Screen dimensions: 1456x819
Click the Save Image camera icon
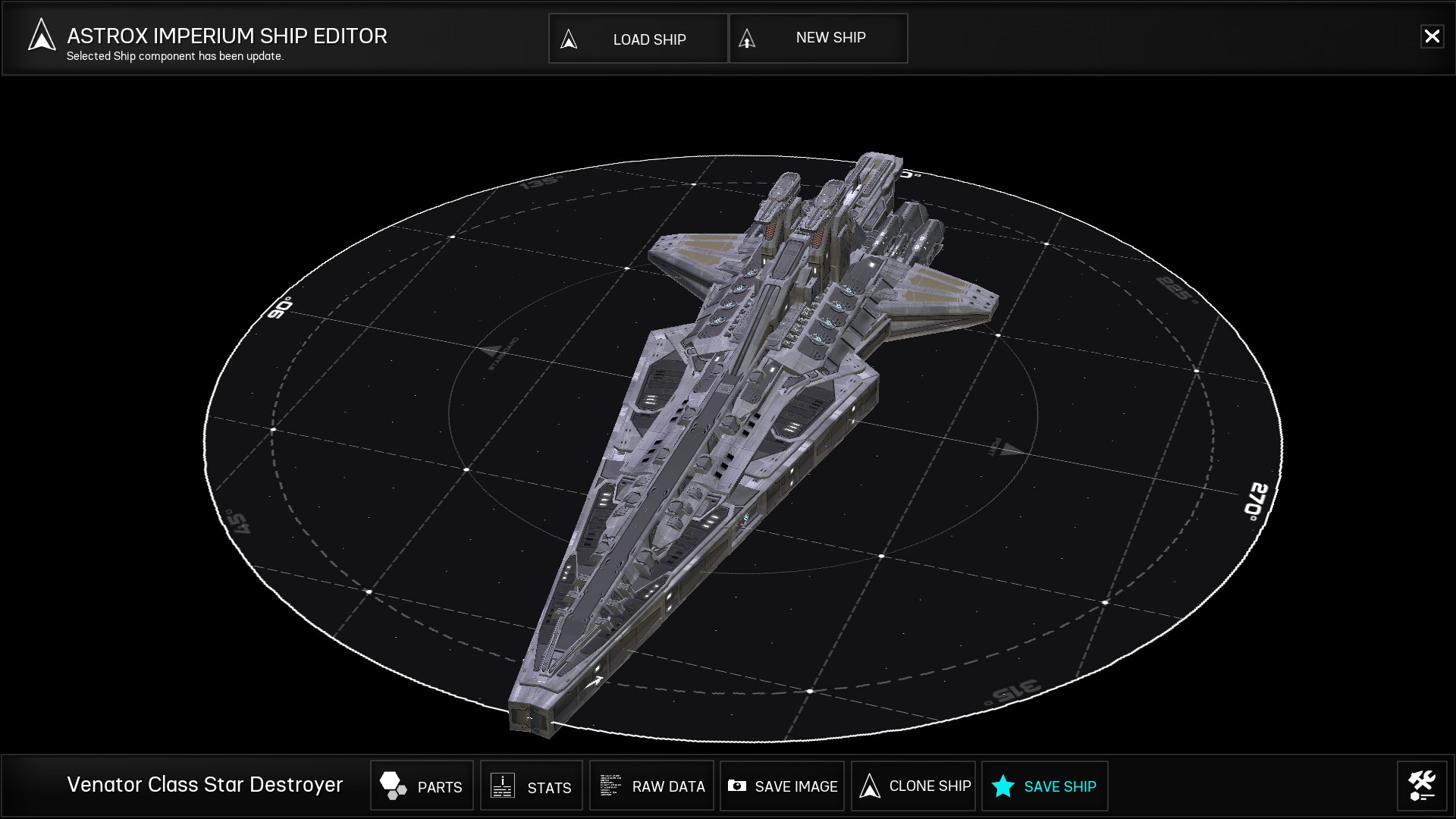click(736, 786)
